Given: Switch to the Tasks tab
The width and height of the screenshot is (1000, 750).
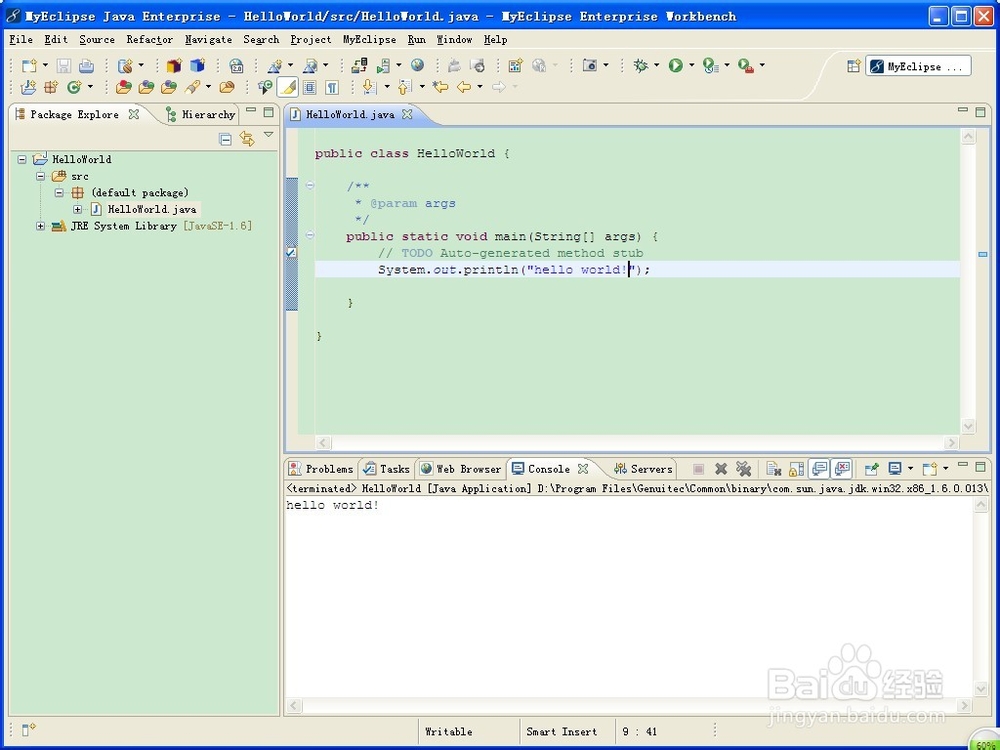Looking at the screenshot, I should tap(386, 469).
